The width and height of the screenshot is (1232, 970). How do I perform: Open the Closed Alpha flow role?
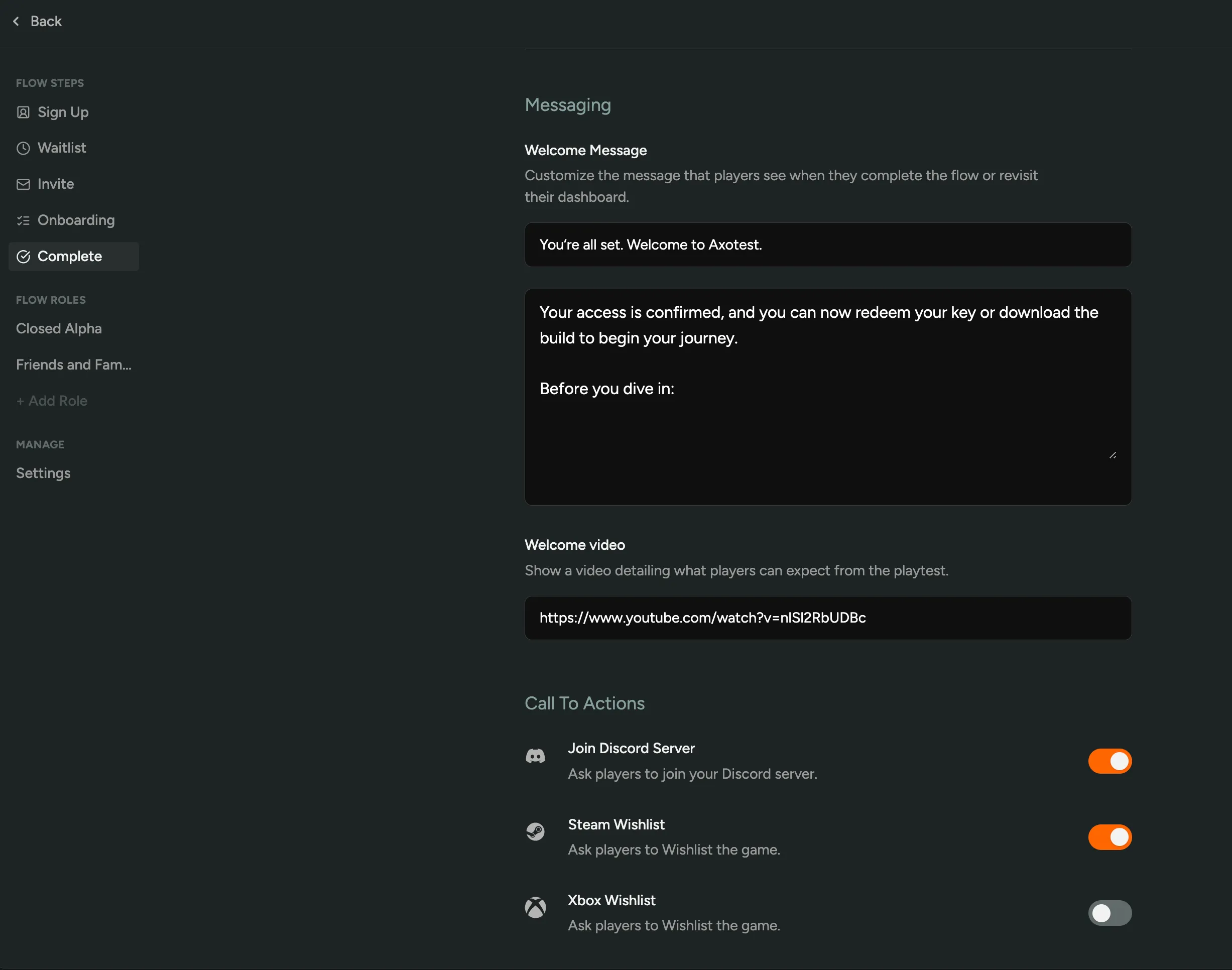coord(58,329)
